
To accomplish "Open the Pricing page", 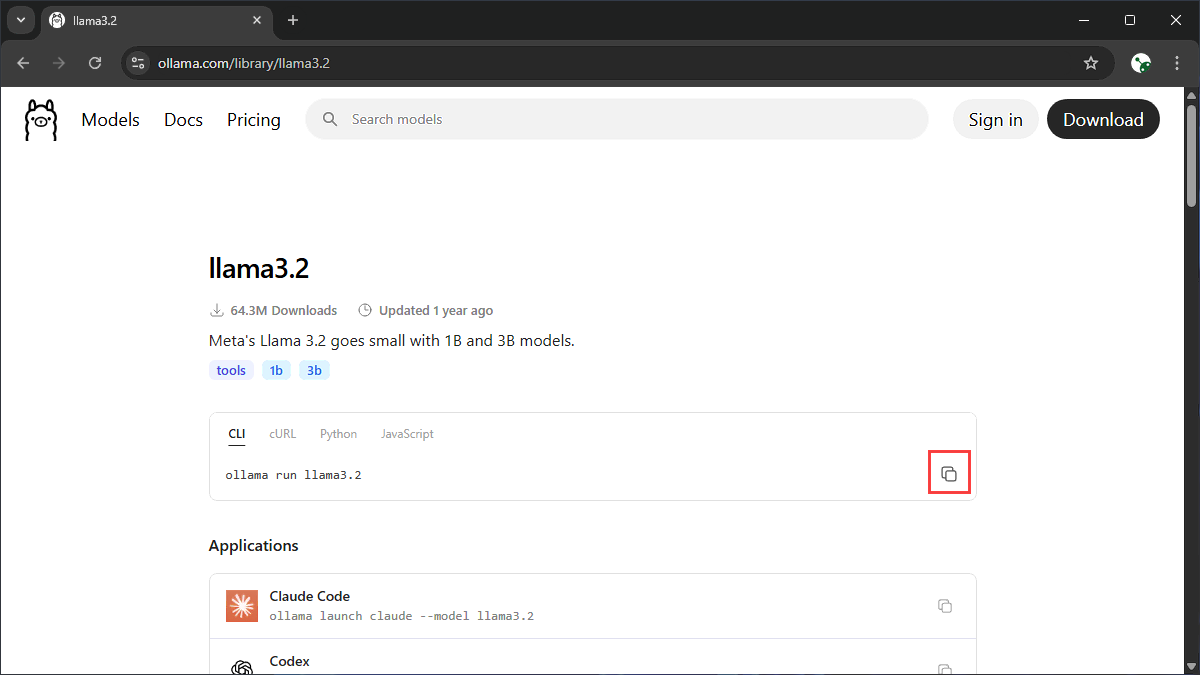I will pyautogui.click(x=254, y=120).
